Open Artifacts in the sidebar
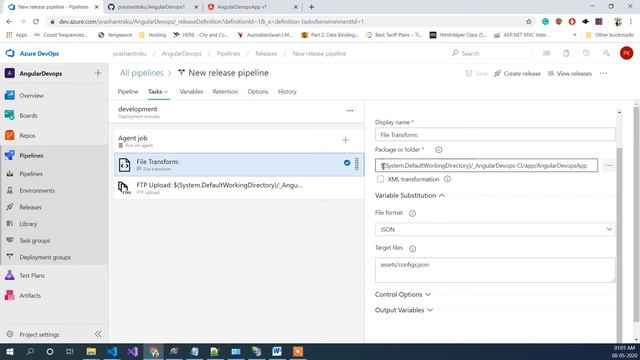 click(x=30, y=296)
